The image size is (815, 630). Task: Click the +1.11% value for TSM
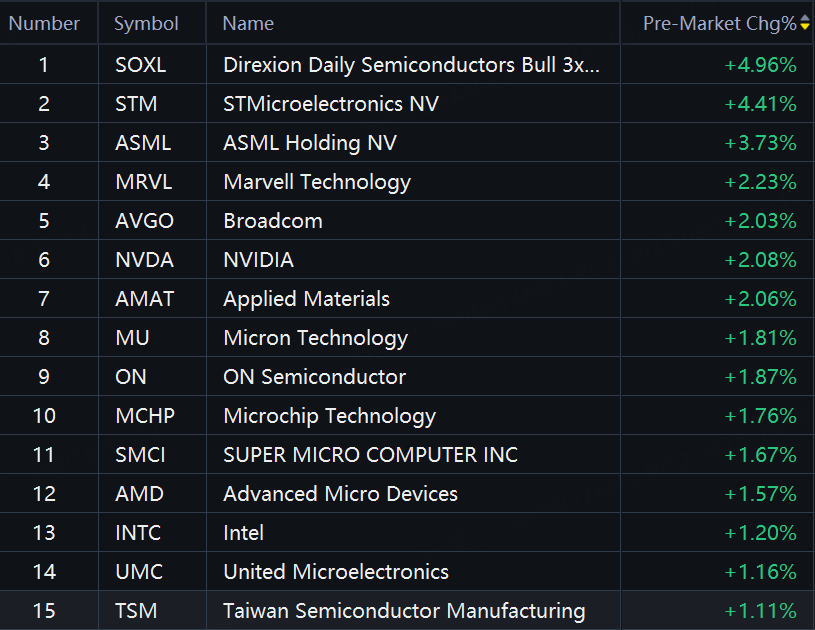coord(760,611)
